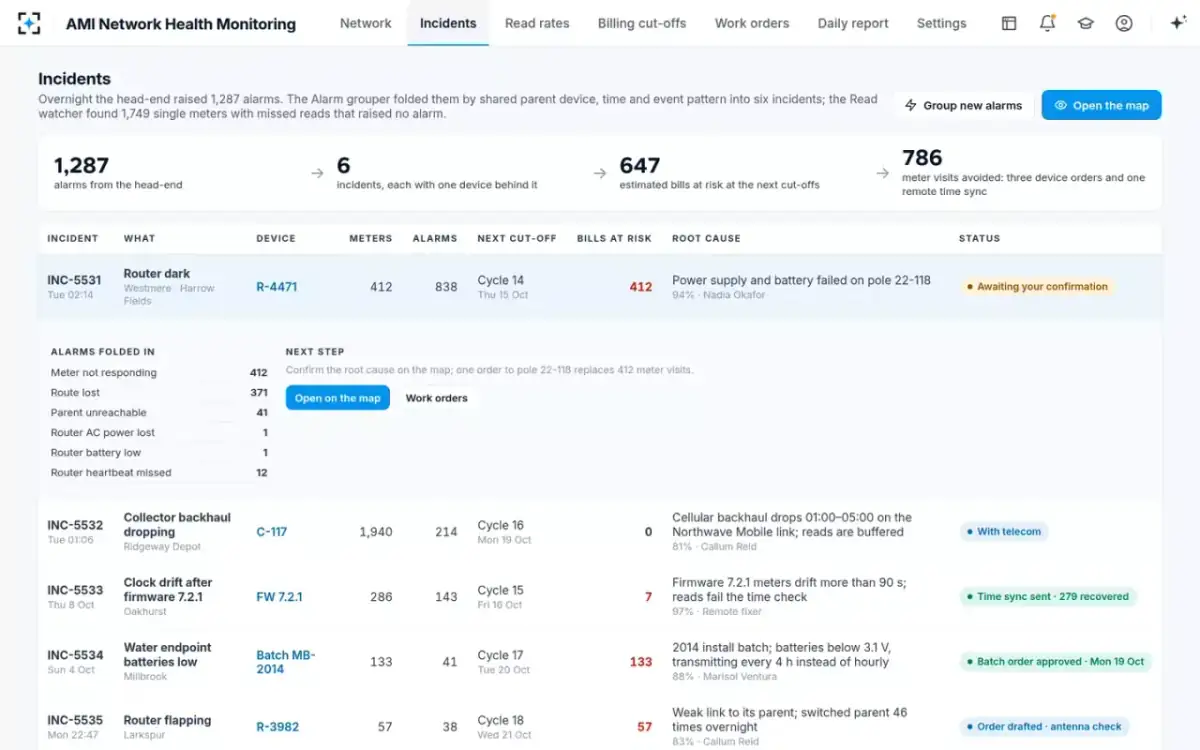Open the notifications bell icon
The image size is (1200, 750).
pyautogui.click(x=1047, y=23)
